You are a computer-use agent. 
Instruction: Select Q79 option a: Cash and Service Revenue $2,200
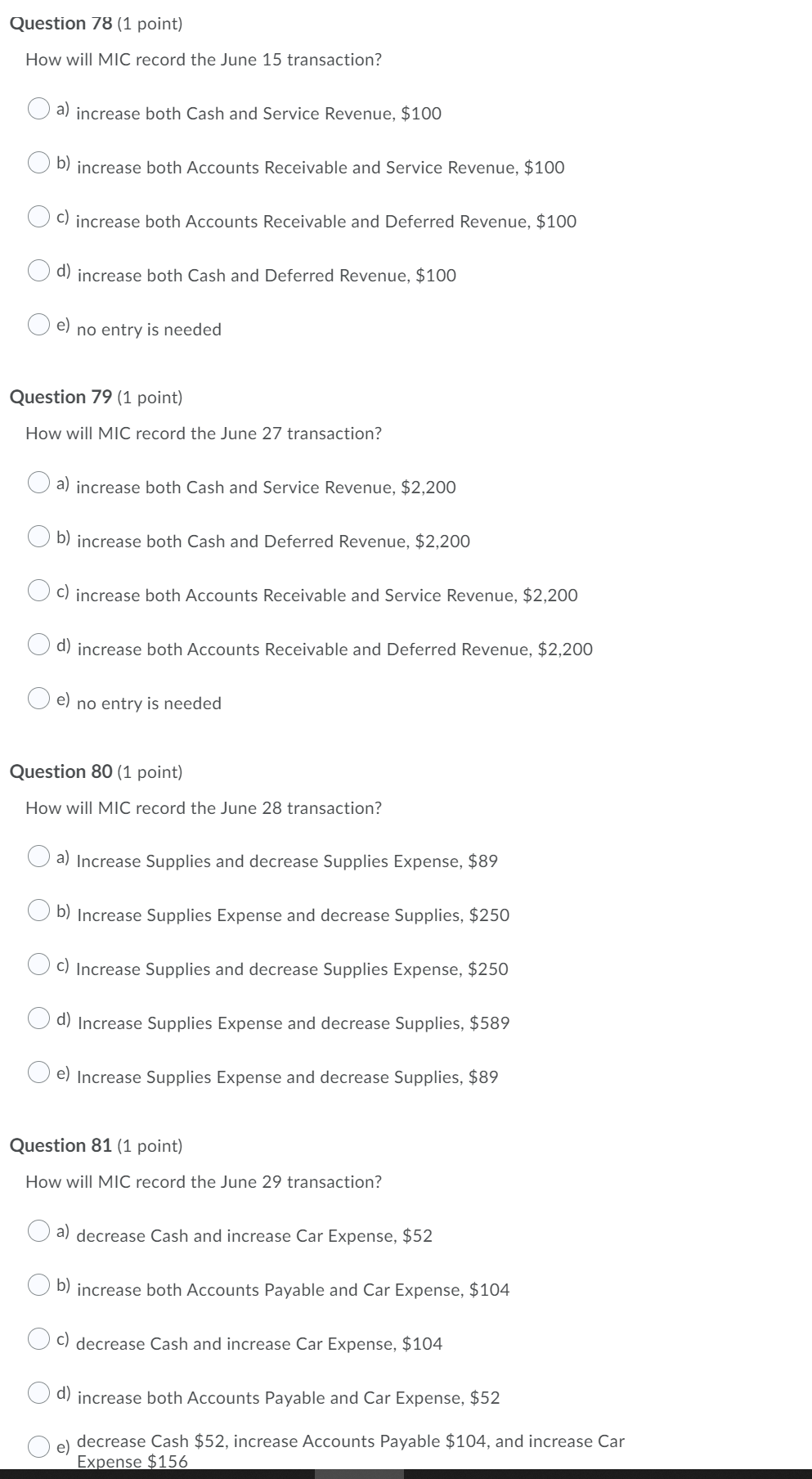pos(39,483)
